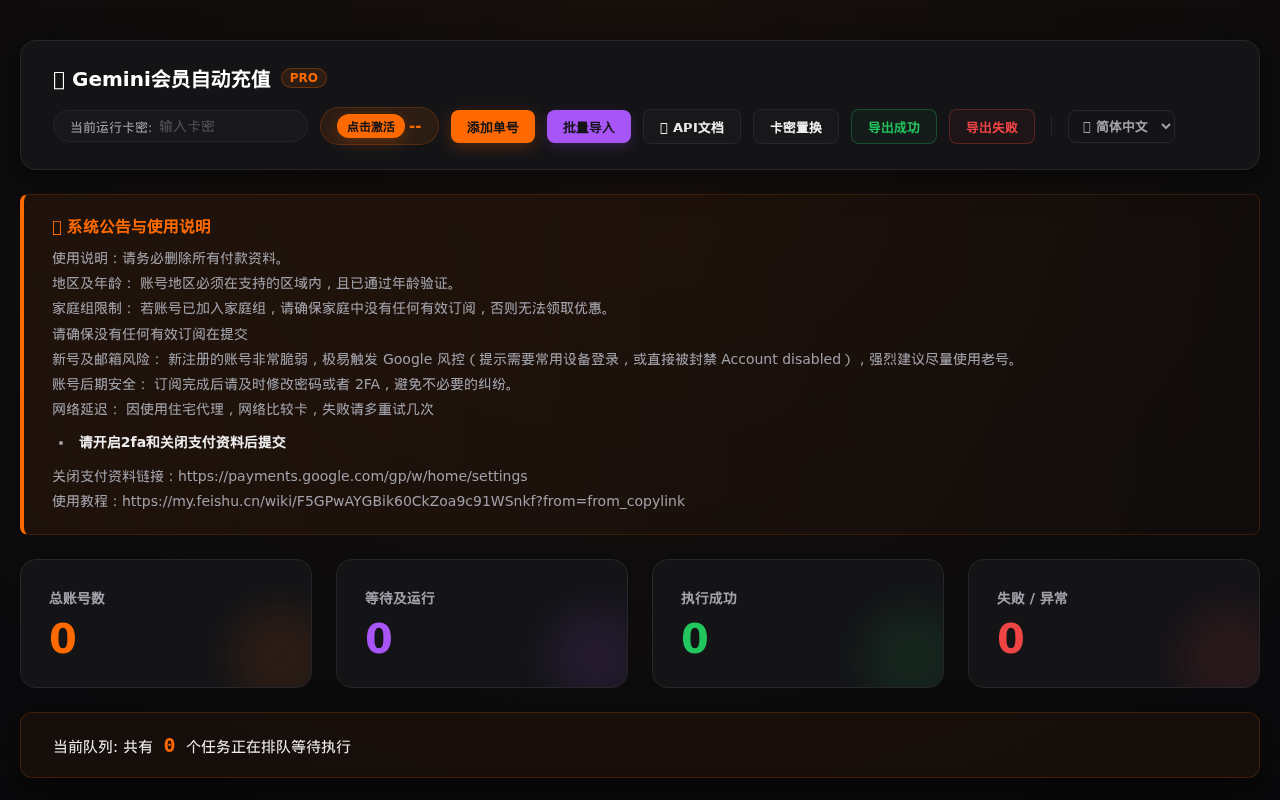
Task: Click the 执行成功 card label
Action: pyautogui.click(x=709, y=598)
